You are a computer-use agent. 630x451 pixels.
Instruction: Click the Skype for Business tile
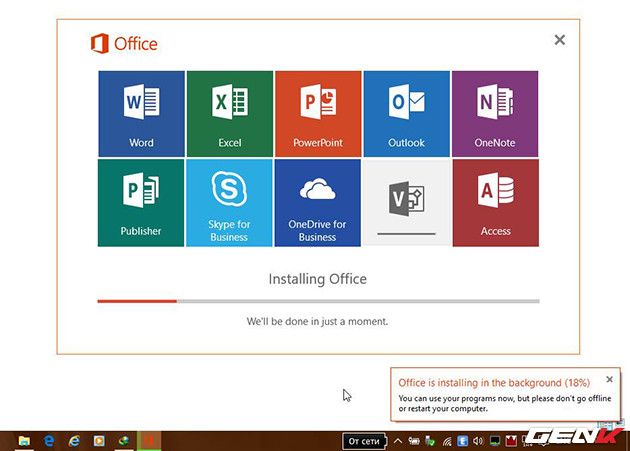229,203
